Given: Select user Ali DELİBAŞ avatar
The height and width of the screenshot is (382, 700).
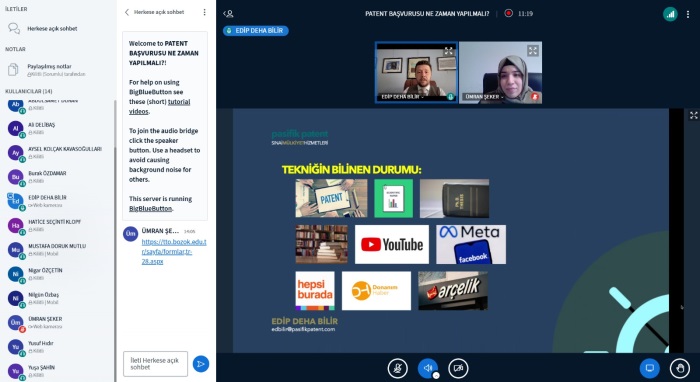Looking at the screenshot, I should [16, 129].
